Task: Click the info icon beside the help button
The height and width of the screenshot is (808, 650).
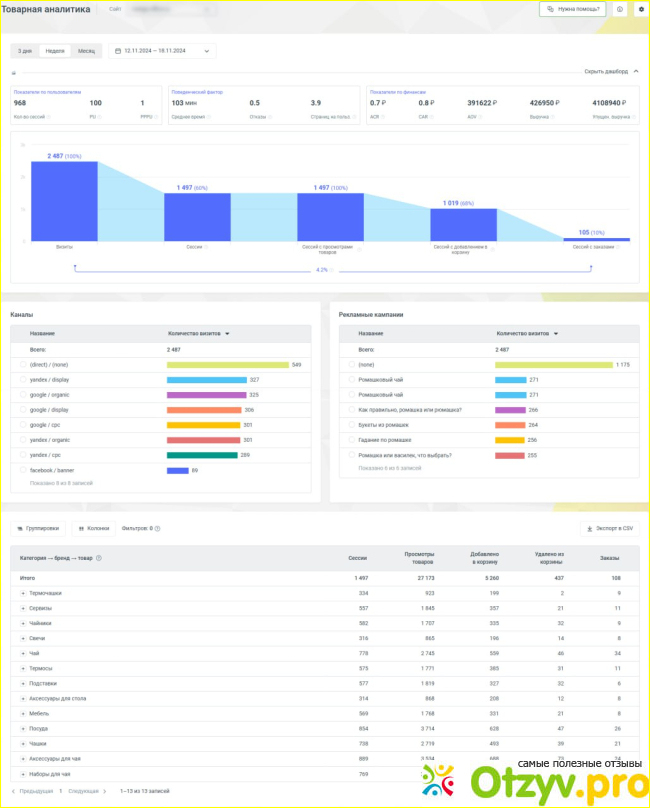Action: [620, 9]
